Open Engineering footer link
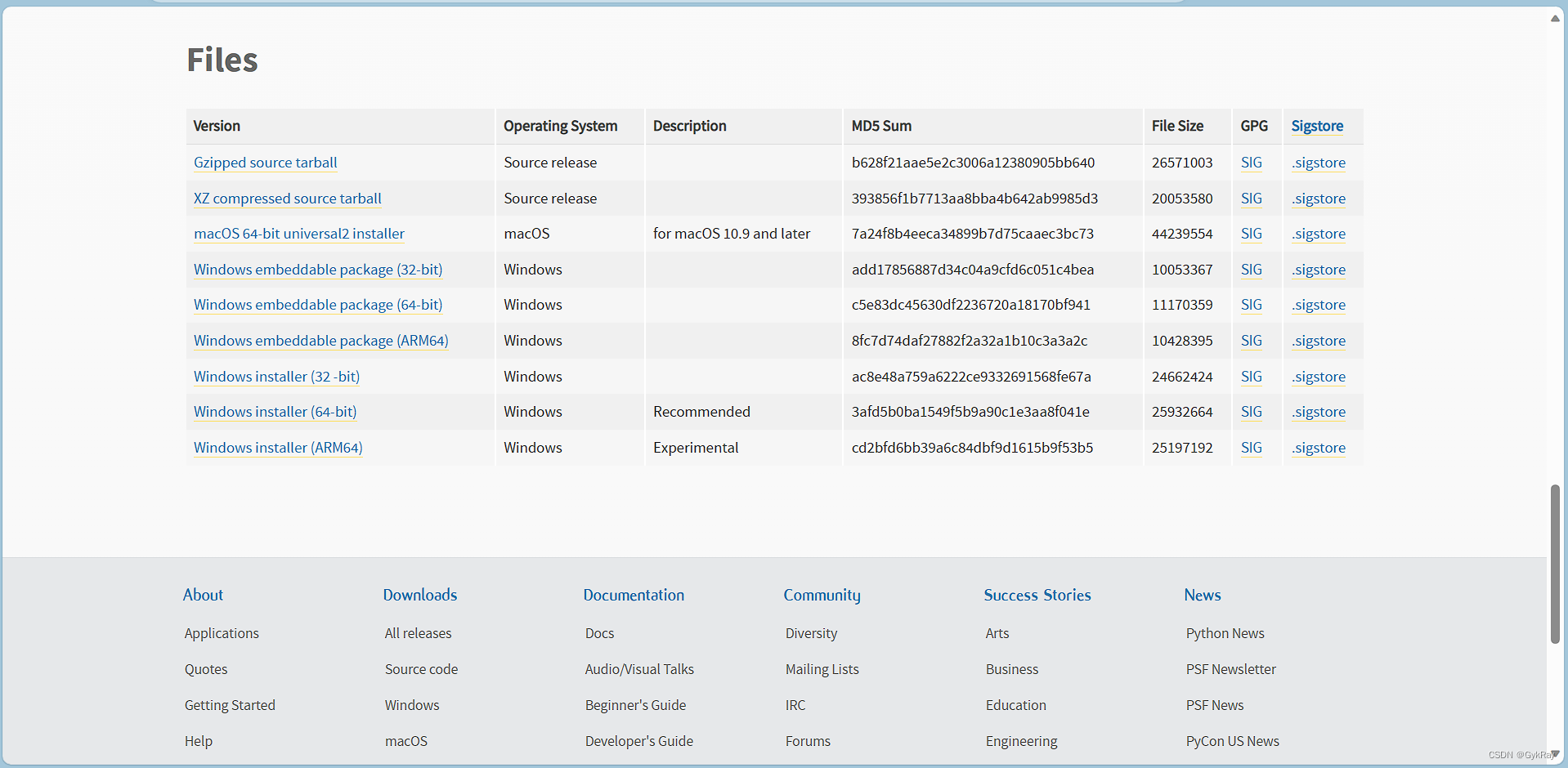This screenshot has height=768, width=1568. click(x=1021, y=741)
